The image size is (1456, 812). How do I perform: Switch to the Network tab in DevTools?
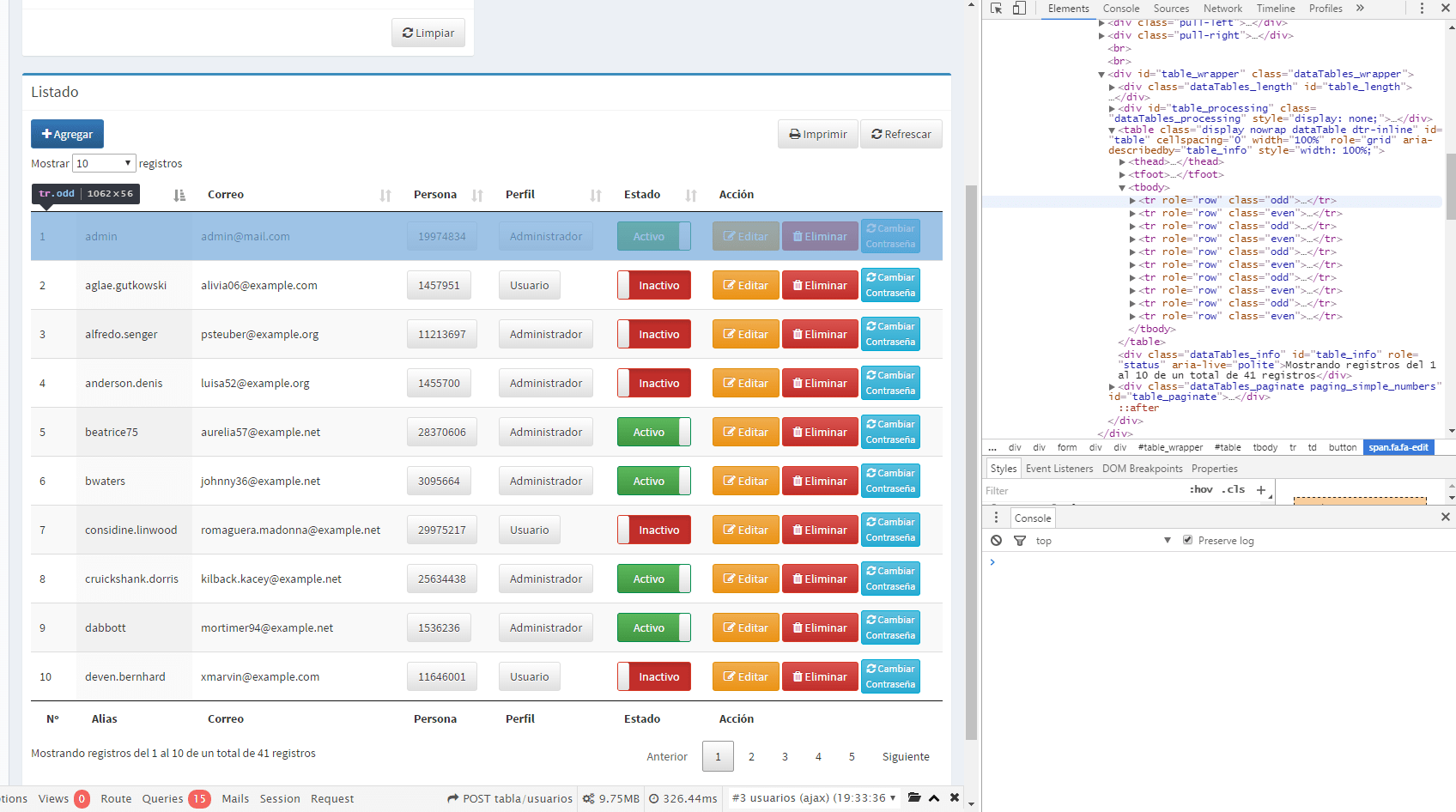click(x=1222, y=8)
